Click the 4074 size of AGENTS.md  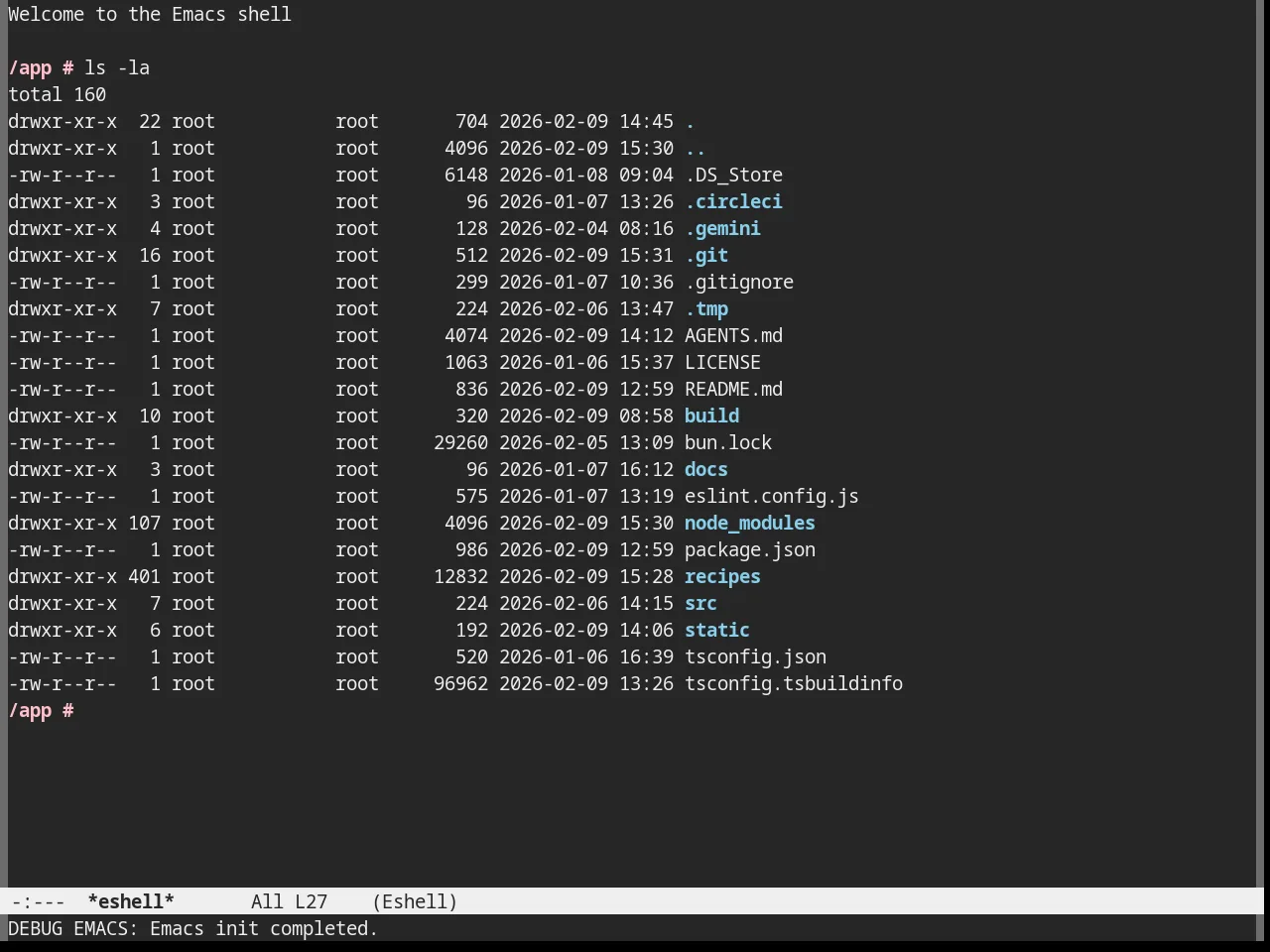[x=466, y=335]
